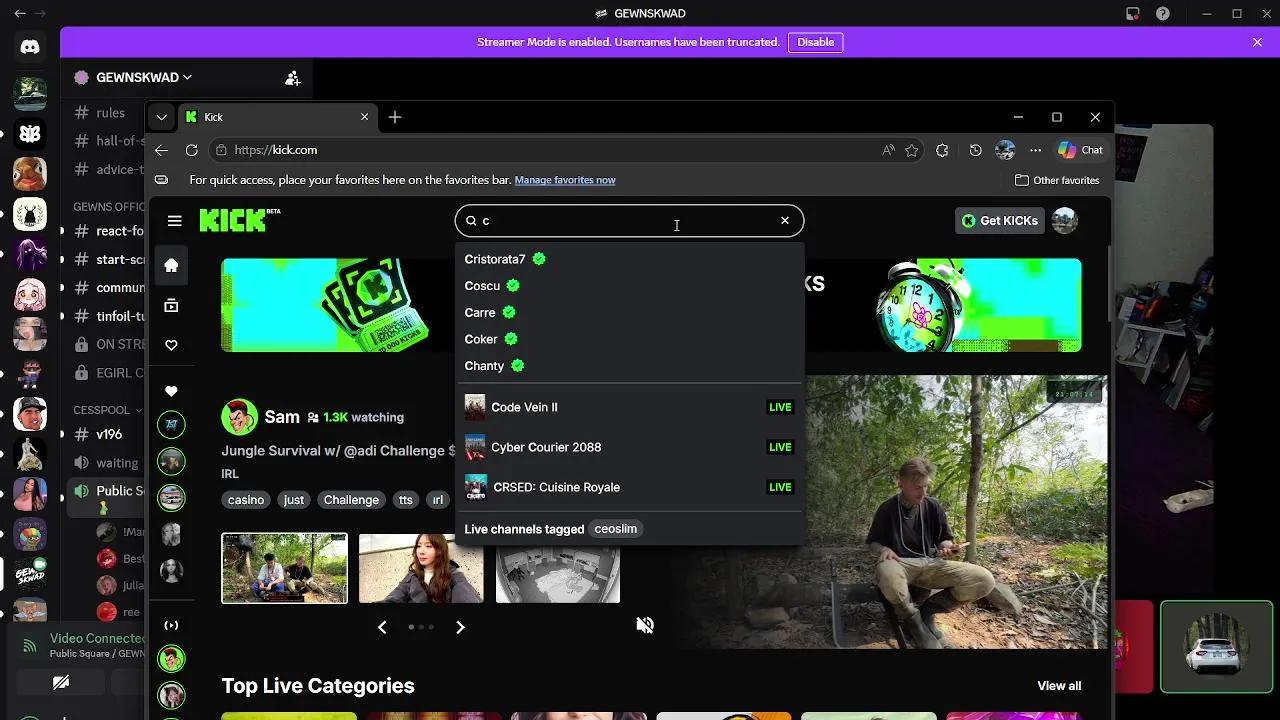Open browser settings and more menu
The height and width of the screenshot is (720, 1280).
[x=1035, y=150]
